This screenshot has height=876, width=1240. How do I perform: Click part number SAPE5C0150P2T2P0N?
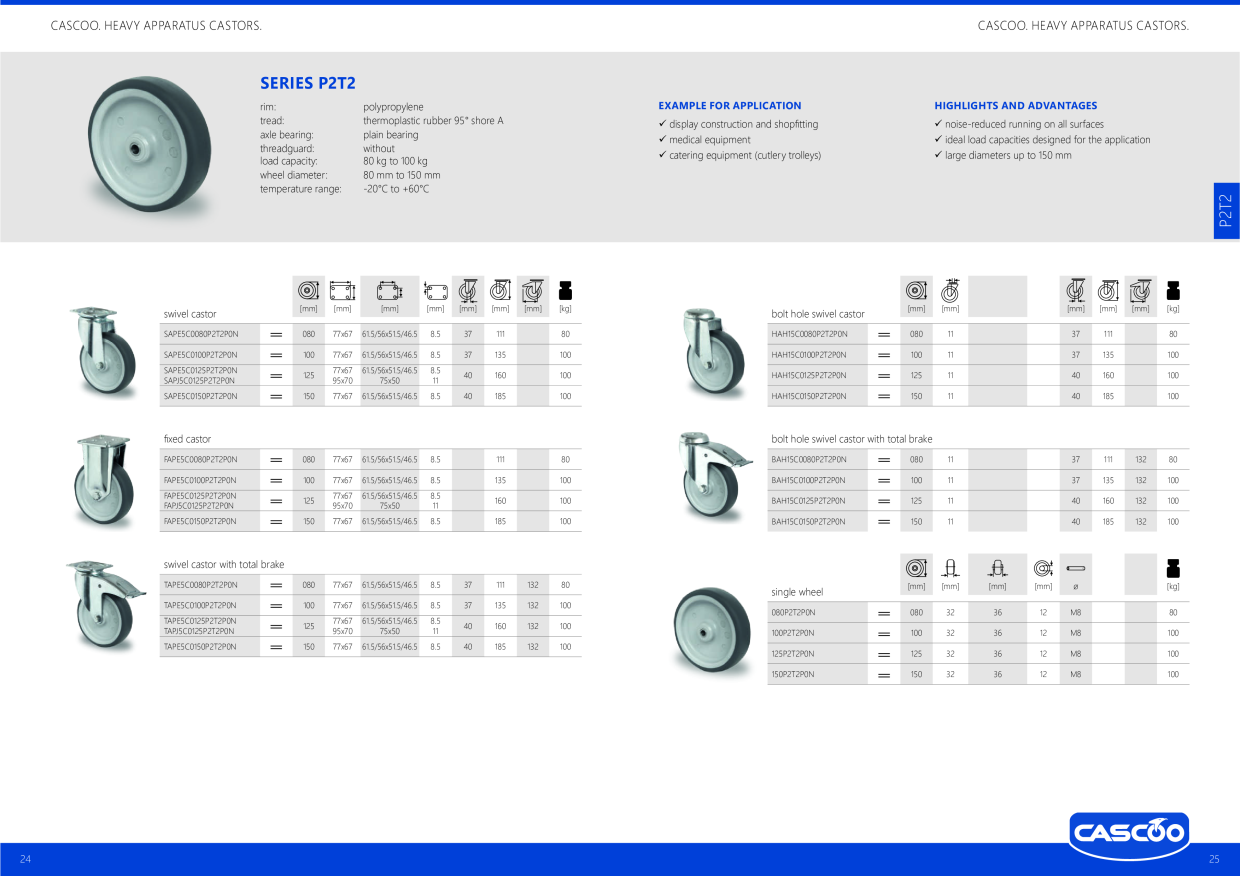201,396
